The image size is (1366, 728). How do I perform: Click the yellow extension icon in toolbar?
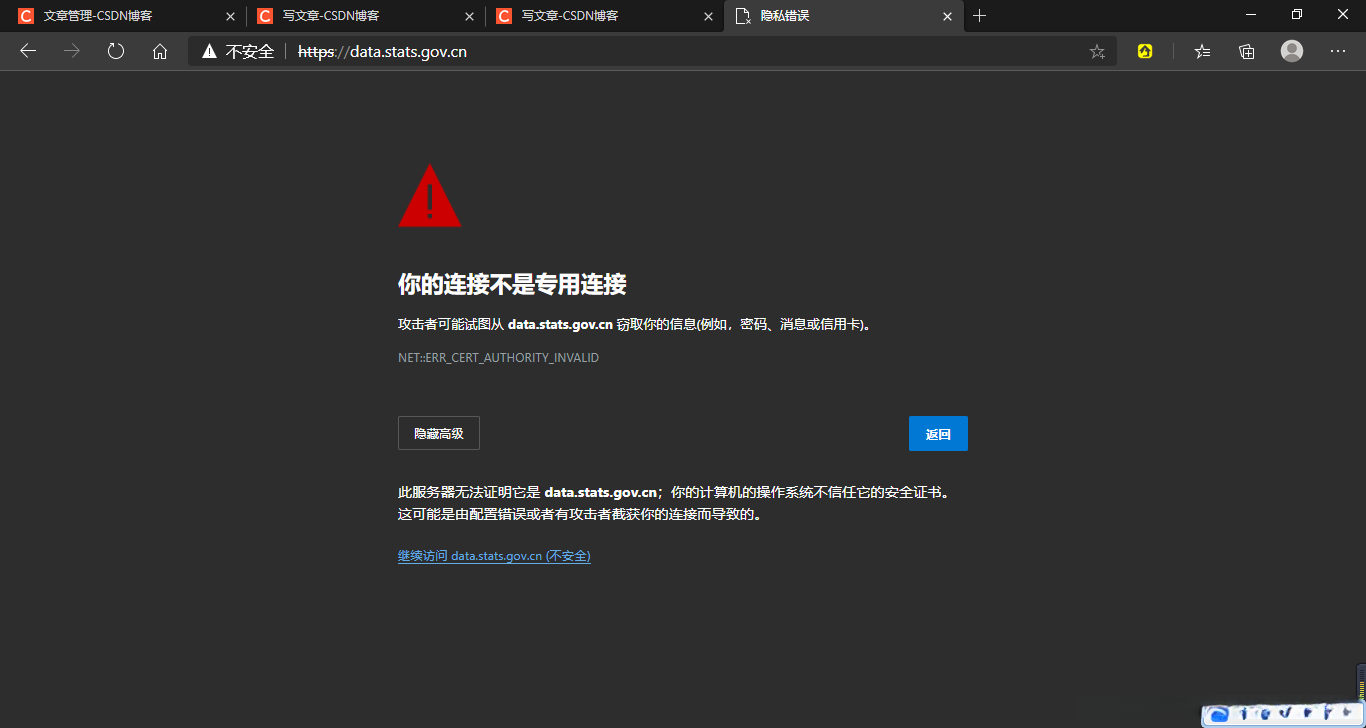(x=1145, y=51)
